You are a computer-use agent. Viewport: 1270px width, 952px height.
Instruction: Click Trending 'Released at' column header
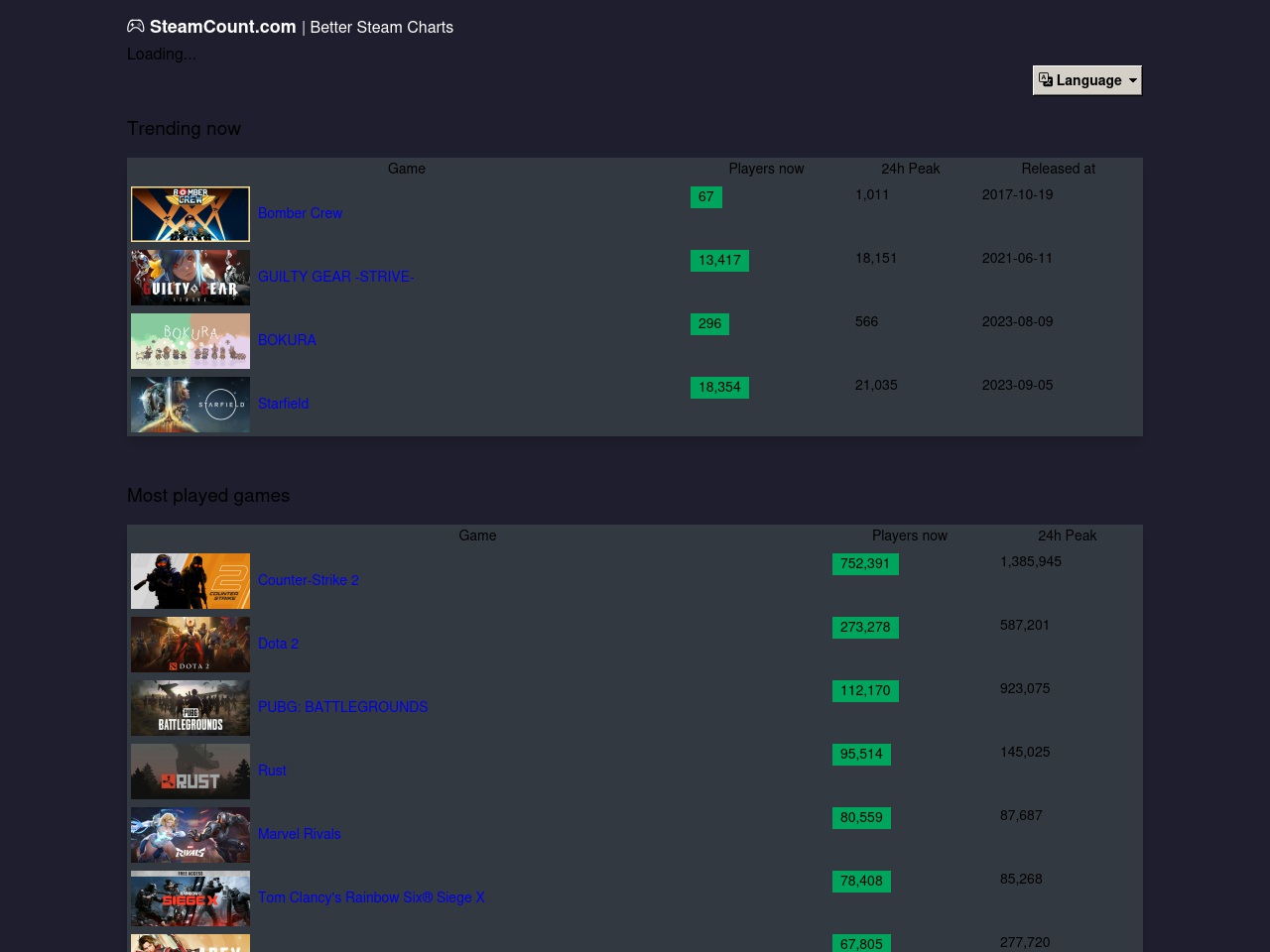point(1058,169)
